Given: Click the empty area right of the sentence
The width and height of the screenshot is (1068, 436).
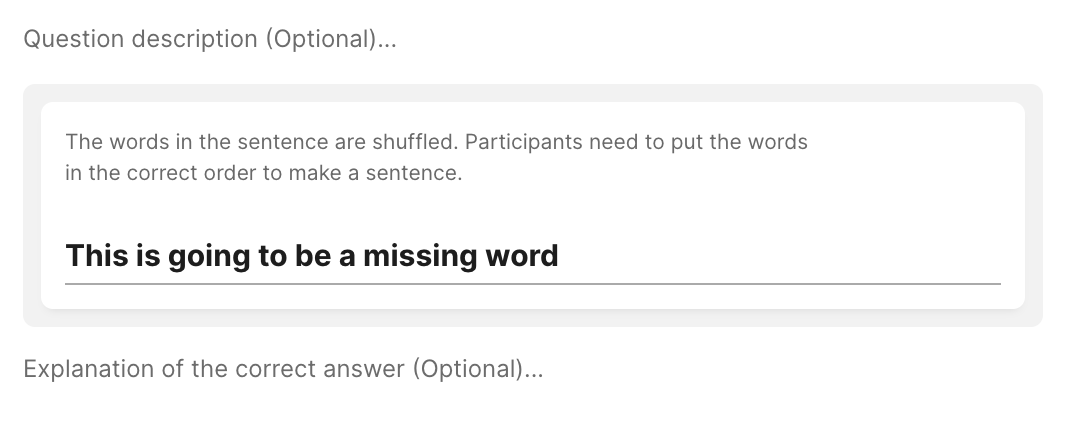Looking at the screenshot, I should (780, 256).
